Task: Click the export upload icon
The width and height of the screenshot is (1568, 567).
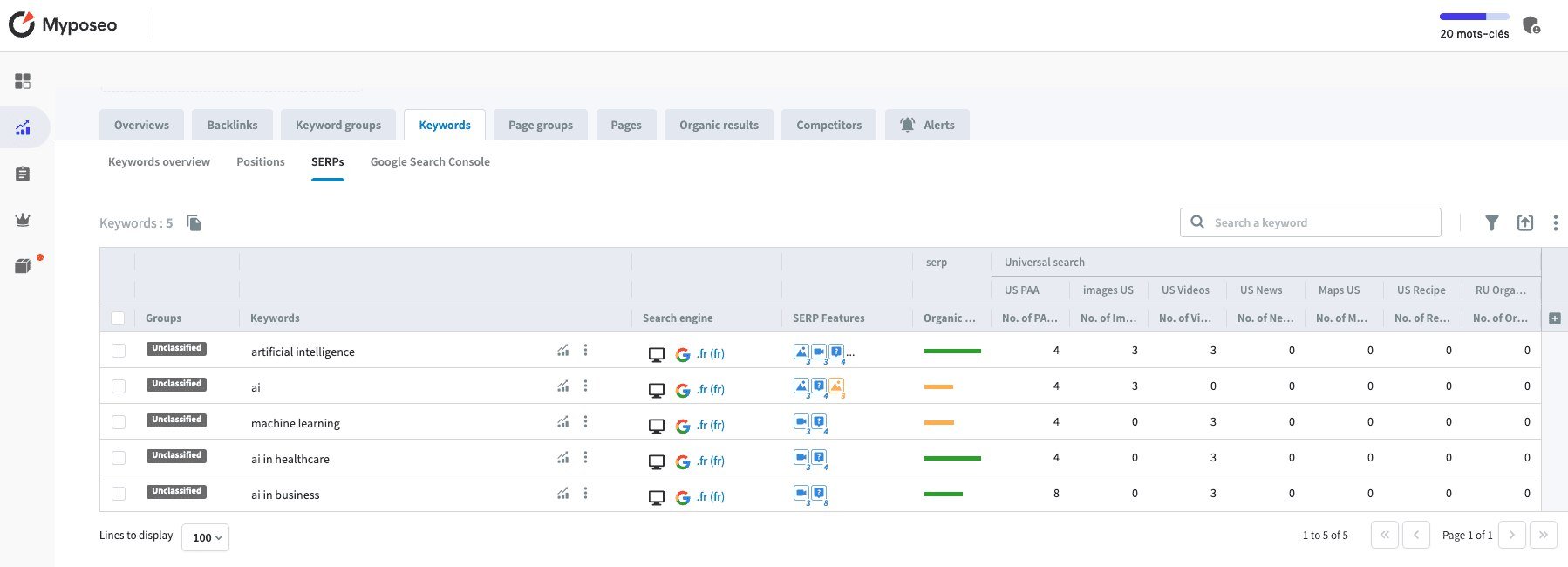Action: click(1525, 223)
